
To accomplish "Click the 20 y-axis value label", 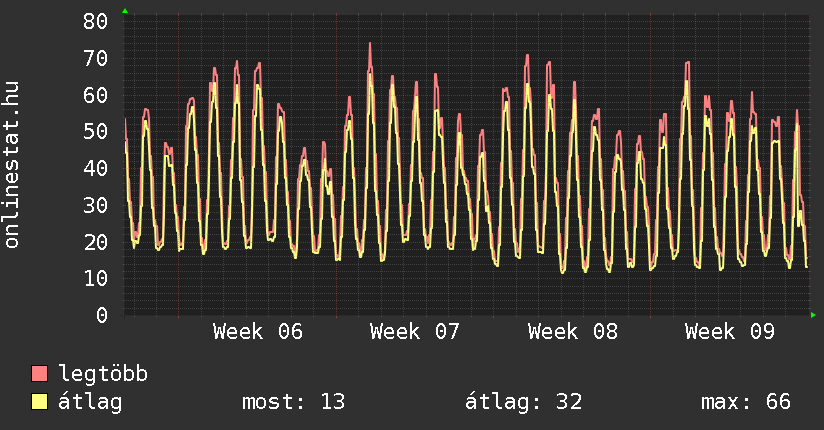I will click(95, 242).
